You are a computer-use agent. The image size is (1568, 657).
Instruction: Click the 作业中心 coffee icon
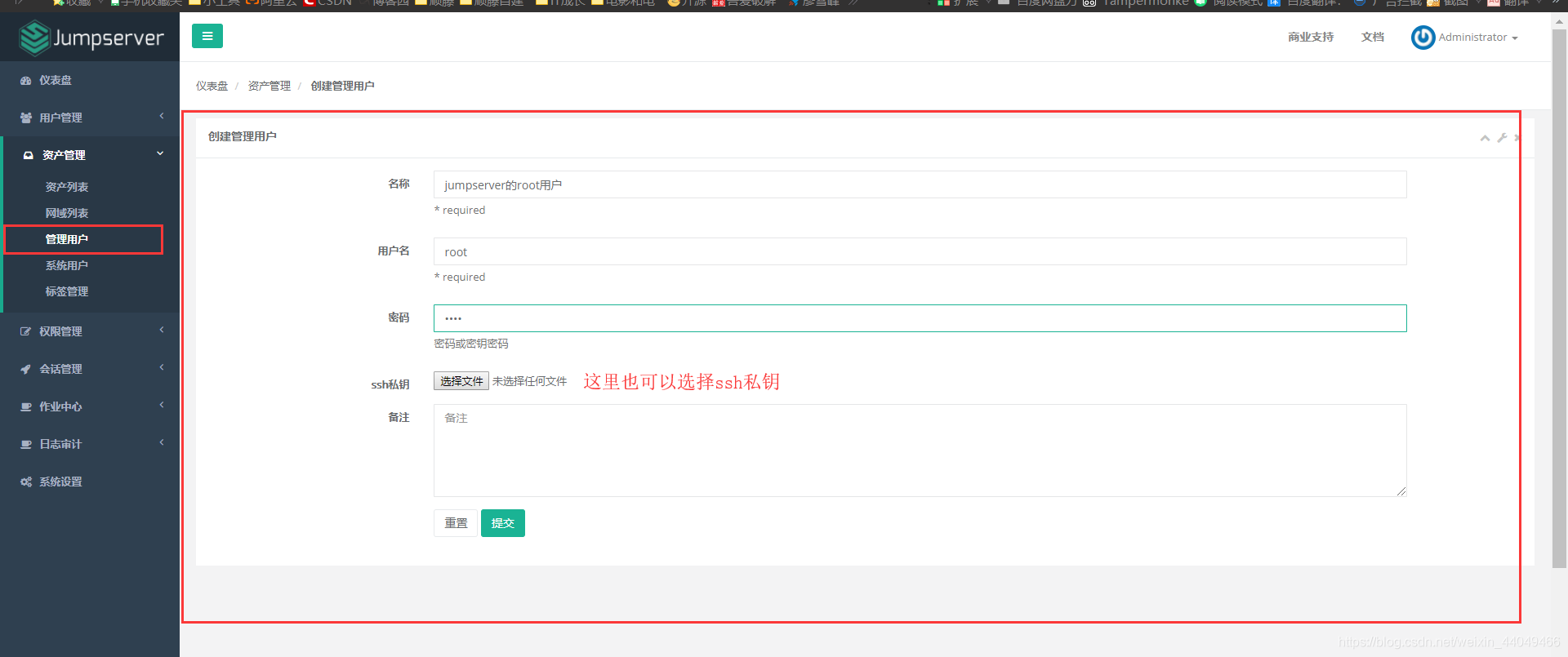[26, 406]
